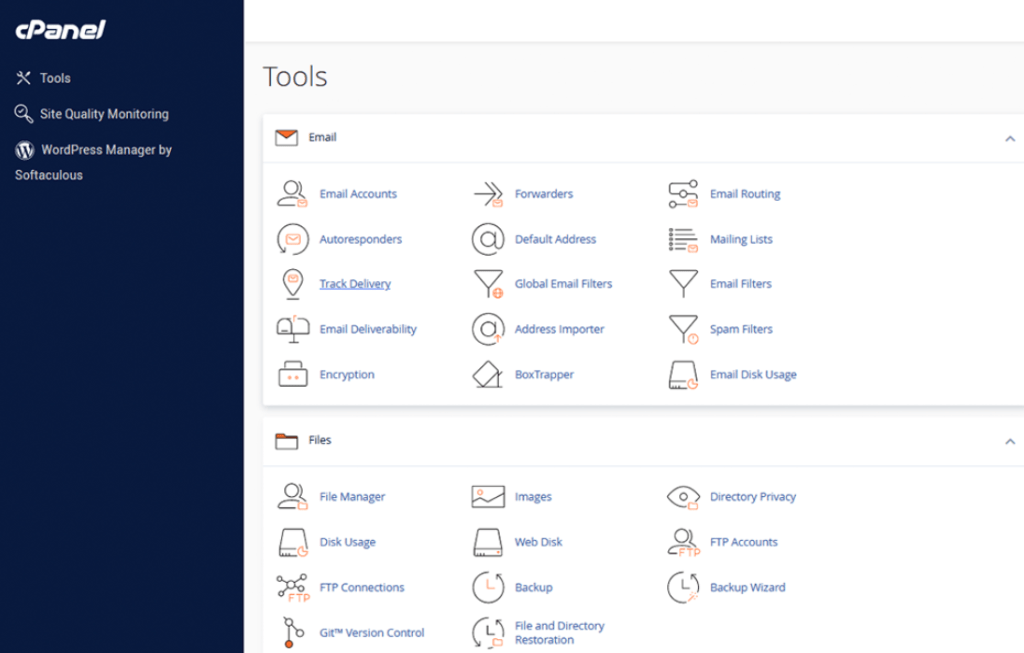
Task: Open the Email Filters link
Action: tap(741, 283)
